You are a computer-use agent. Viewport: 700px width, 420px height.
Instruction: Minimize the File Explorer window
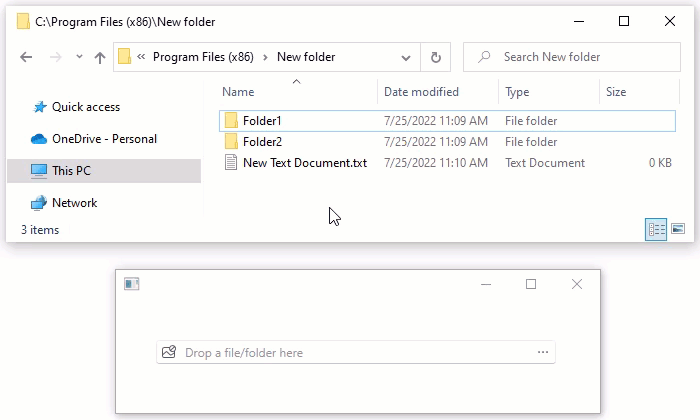579,21
